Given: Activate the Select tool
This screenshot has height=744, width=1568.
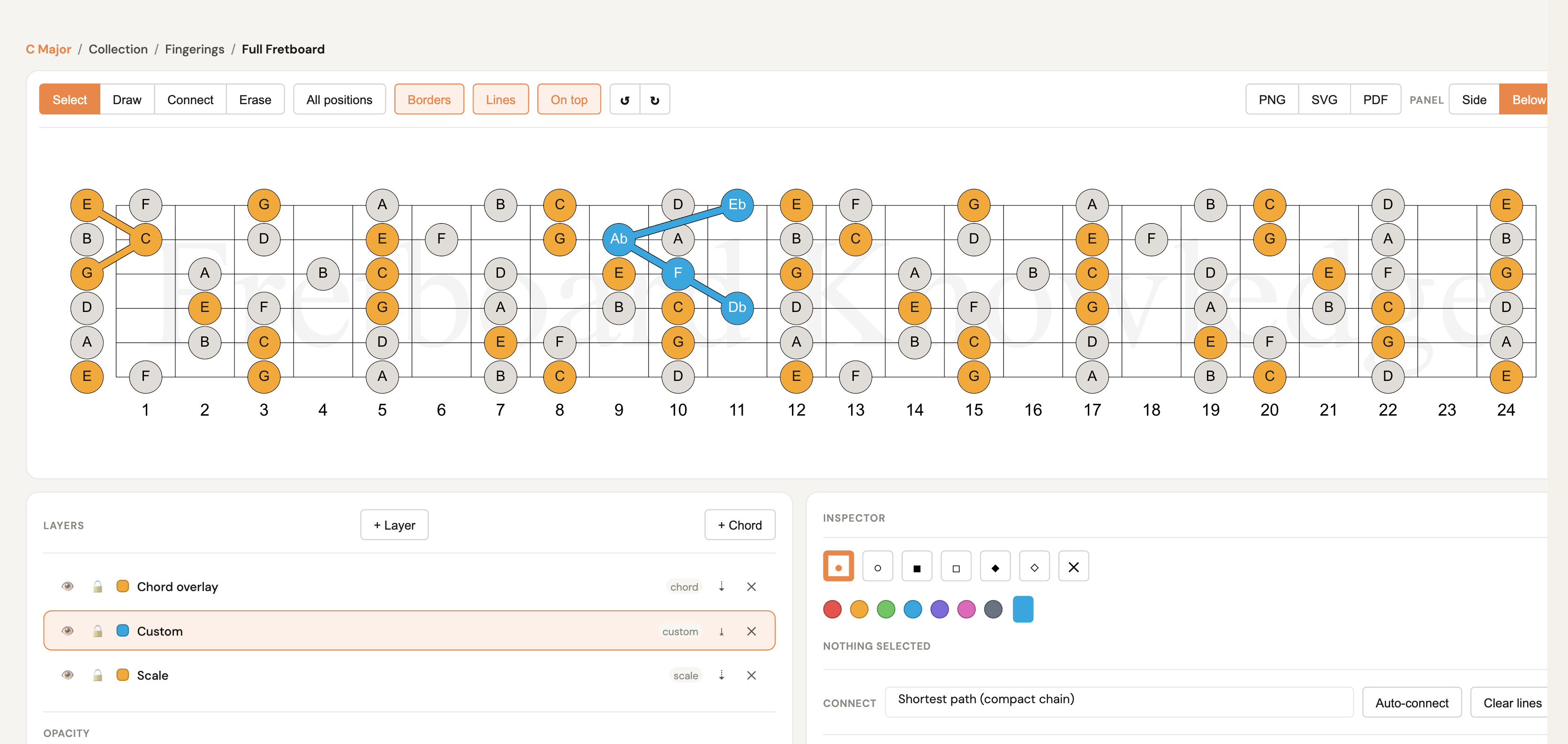Looking at the screenshot, I should 69,100.
